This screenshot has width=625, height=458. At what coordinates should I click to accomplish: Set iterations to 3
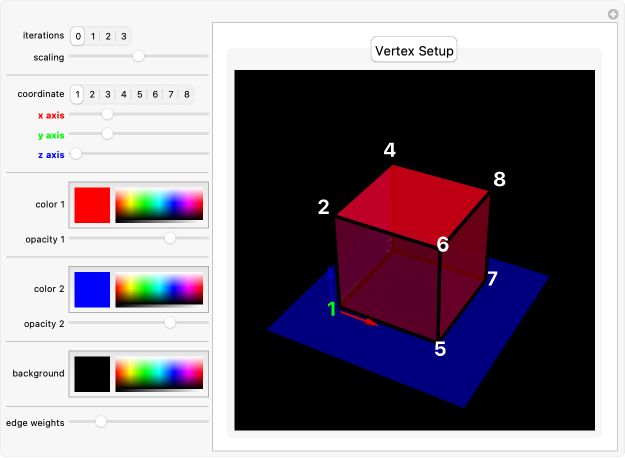pyautogui.click(x=124, y=36)
